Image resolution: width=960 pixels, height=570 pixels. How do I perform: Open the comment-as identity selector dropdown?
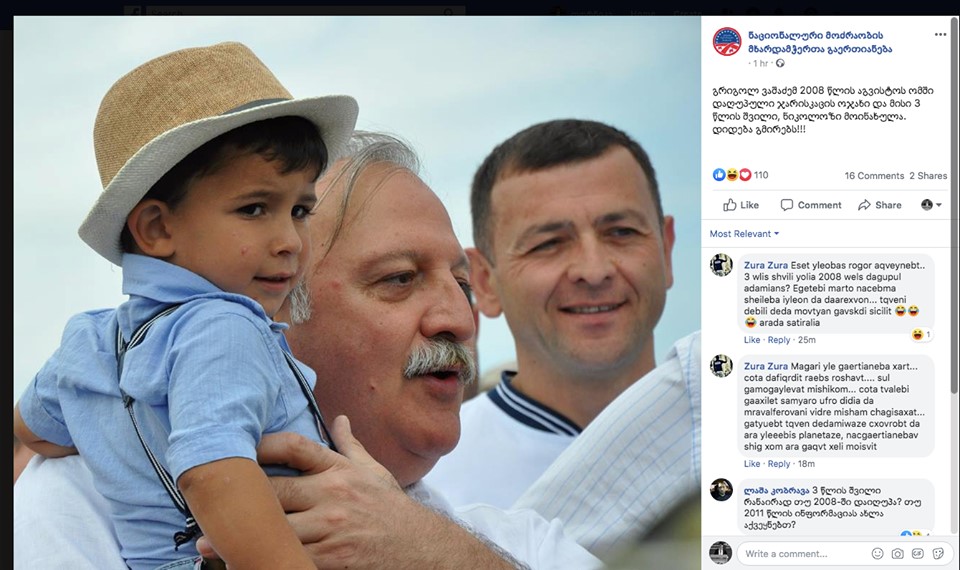[x=931, y=205]
